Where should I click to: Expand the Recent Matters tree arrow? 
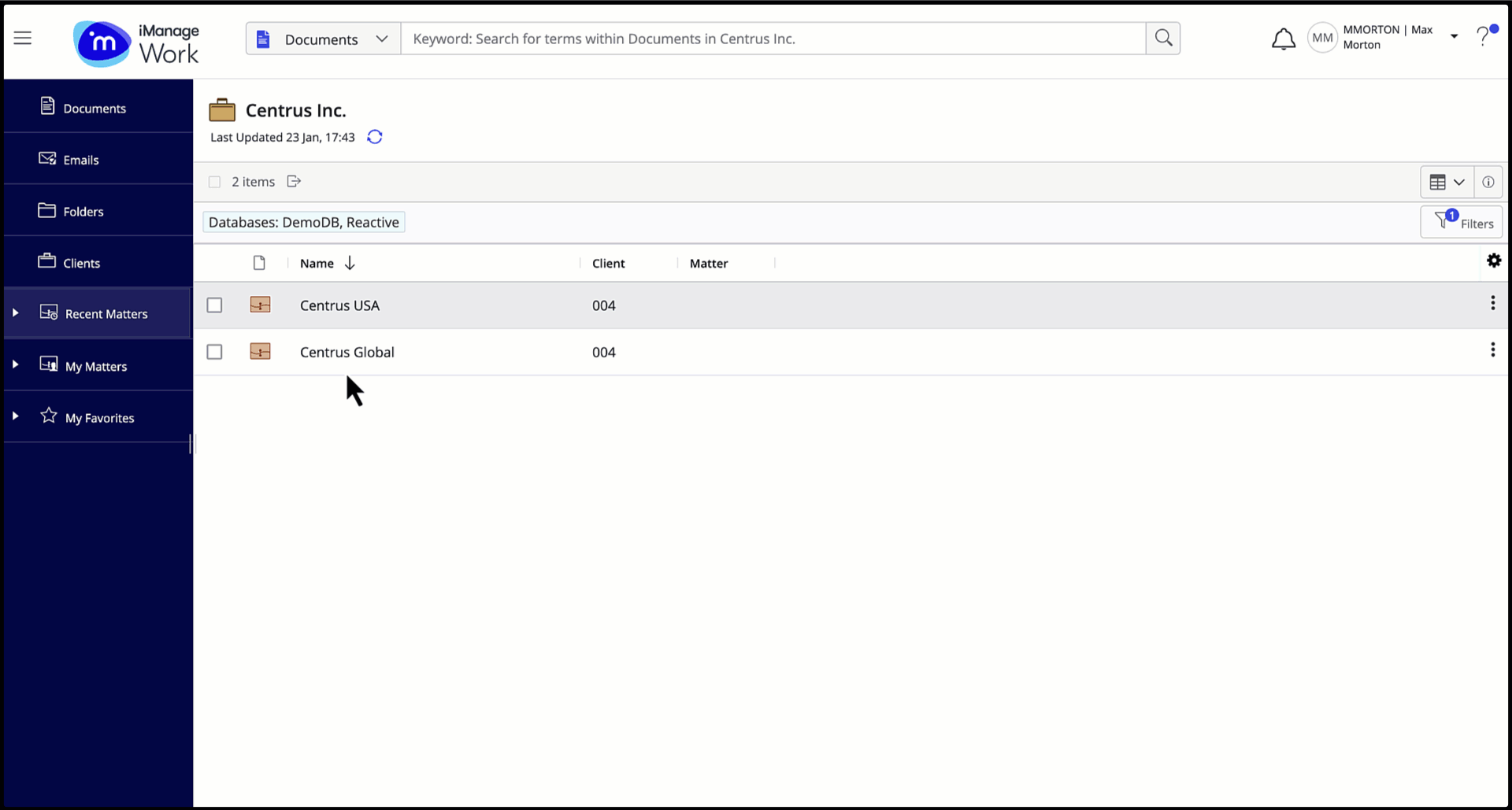(16, 313)
